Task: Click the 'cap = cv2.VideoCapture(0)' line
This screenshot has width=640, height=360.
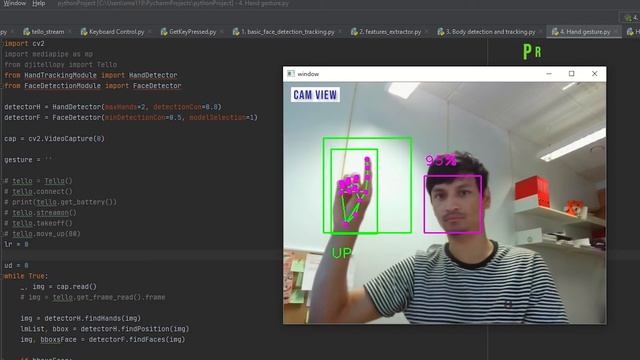Action: coord(54,139)
